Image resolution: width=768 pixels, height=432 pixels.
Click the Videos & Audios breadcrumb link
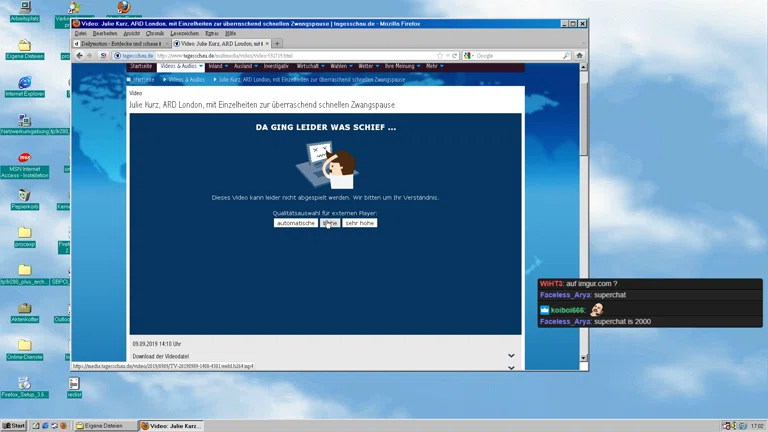tap(187, 79)
